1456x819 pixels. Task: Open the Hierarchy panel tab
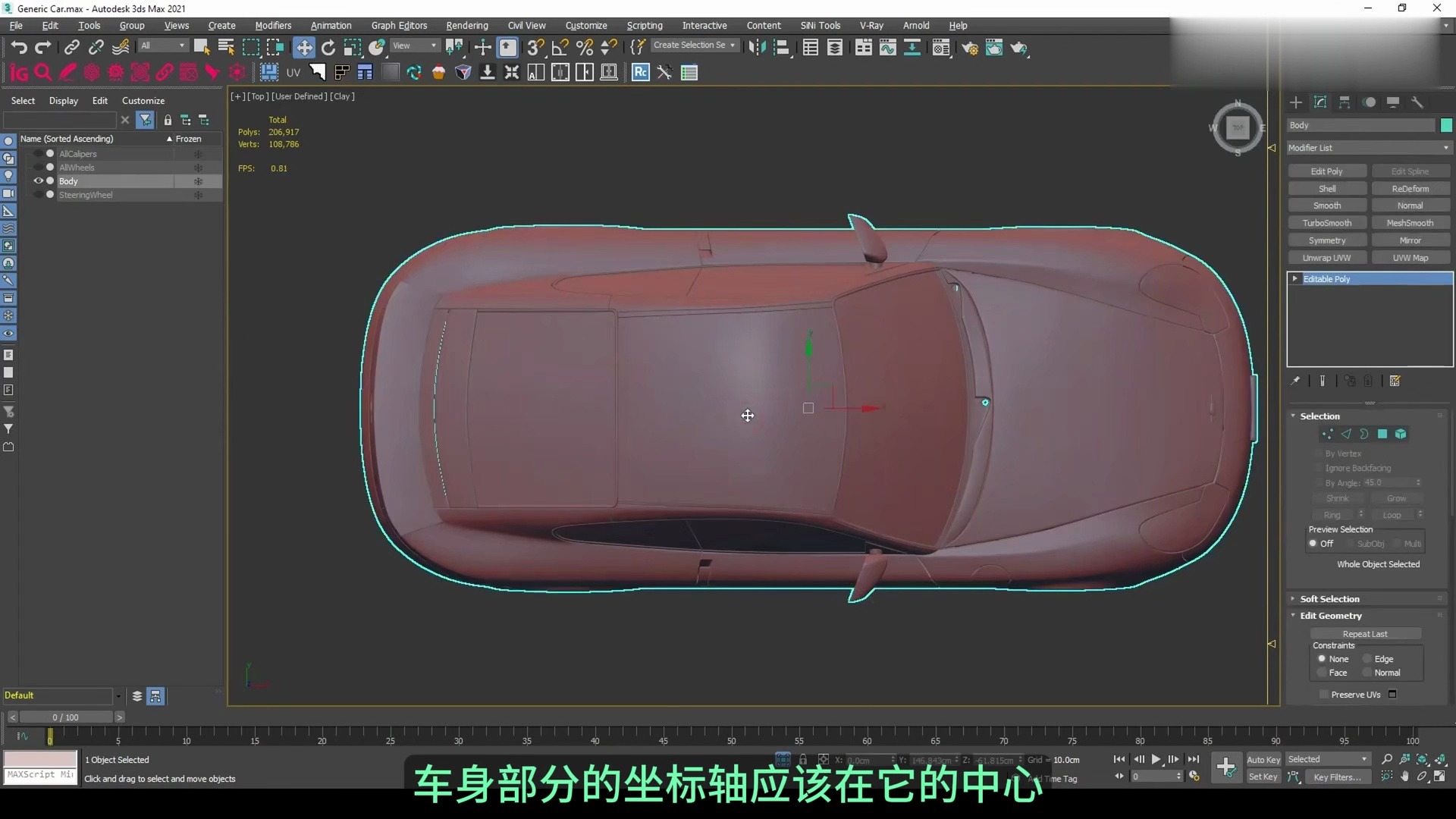(x=1345, y=102)
